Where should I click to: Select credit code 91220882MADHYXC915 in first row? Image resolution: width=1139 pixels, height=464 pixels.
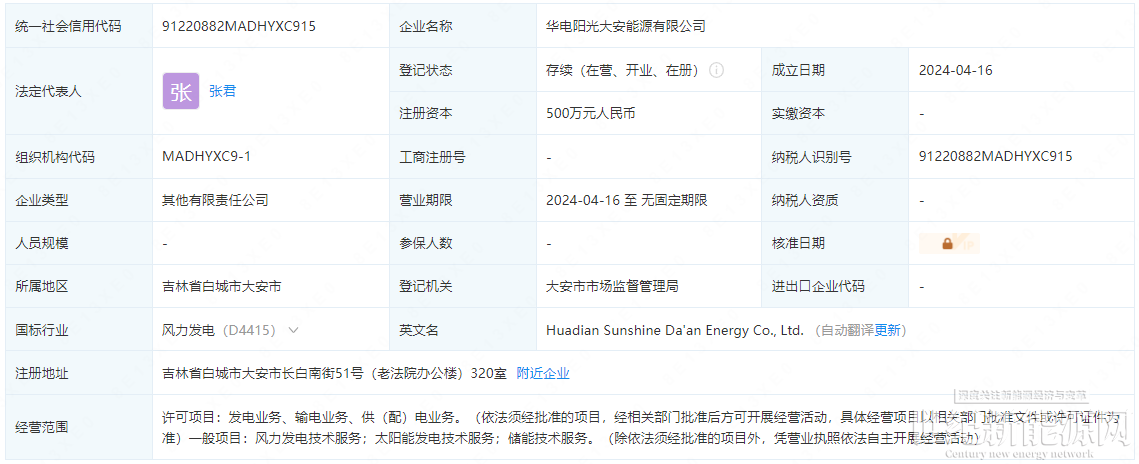click(239, 27)
